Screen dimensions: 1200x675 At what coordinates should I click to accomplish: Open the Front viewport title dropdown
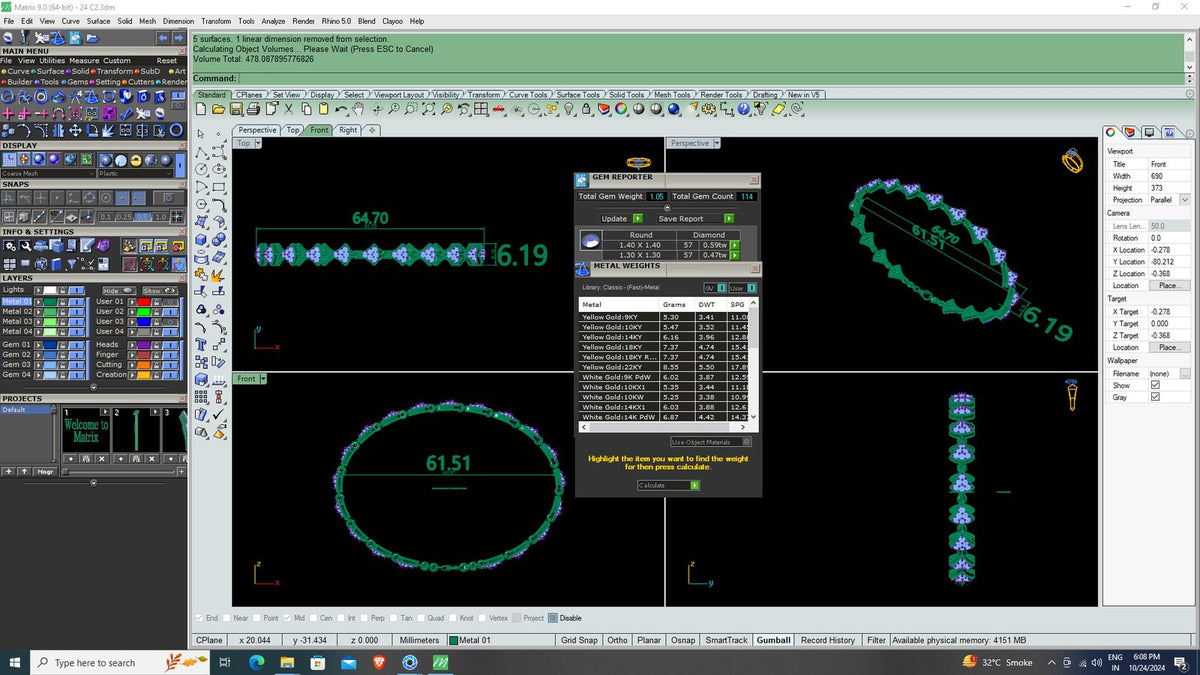tap(261, 379)
